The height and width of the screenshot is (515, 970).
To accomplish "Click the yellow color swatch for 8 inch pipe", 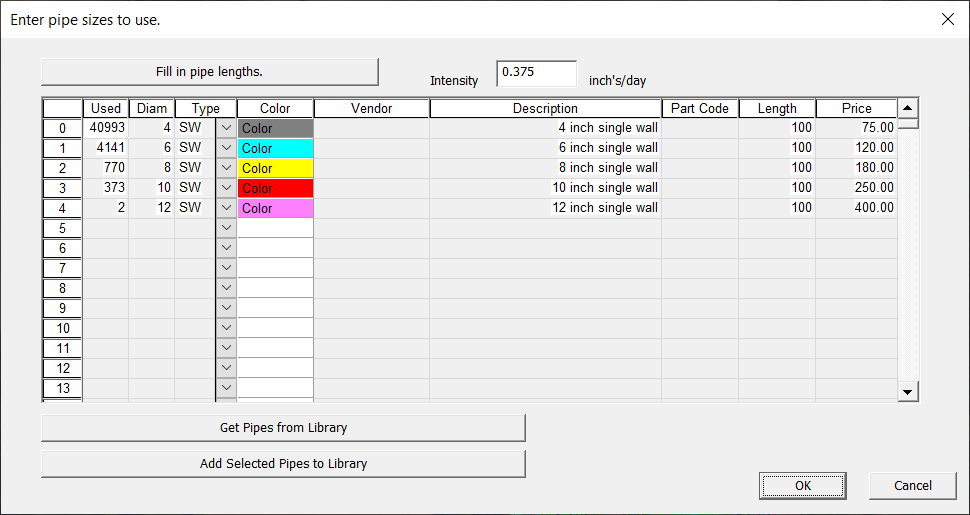I will (x=275, y=168).
